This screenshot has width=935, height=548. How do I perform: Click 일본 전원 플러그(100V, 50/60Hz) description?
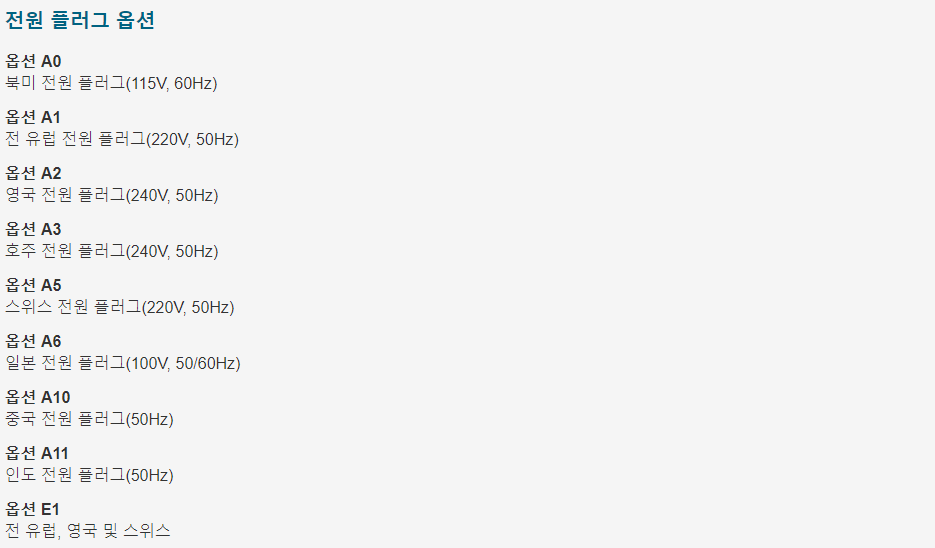(123, 363)
